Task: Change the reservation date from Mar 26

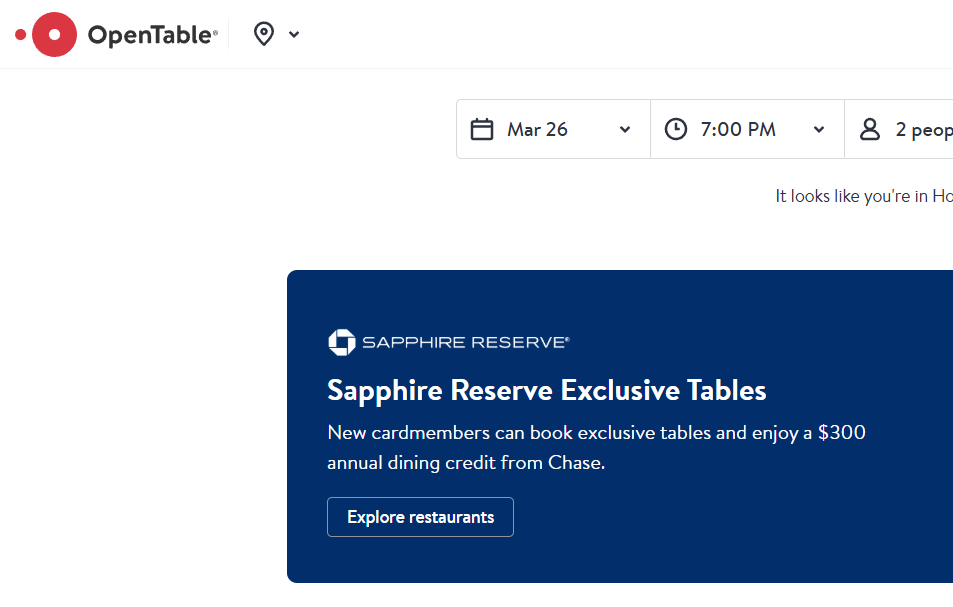Action: pos(553,128)
